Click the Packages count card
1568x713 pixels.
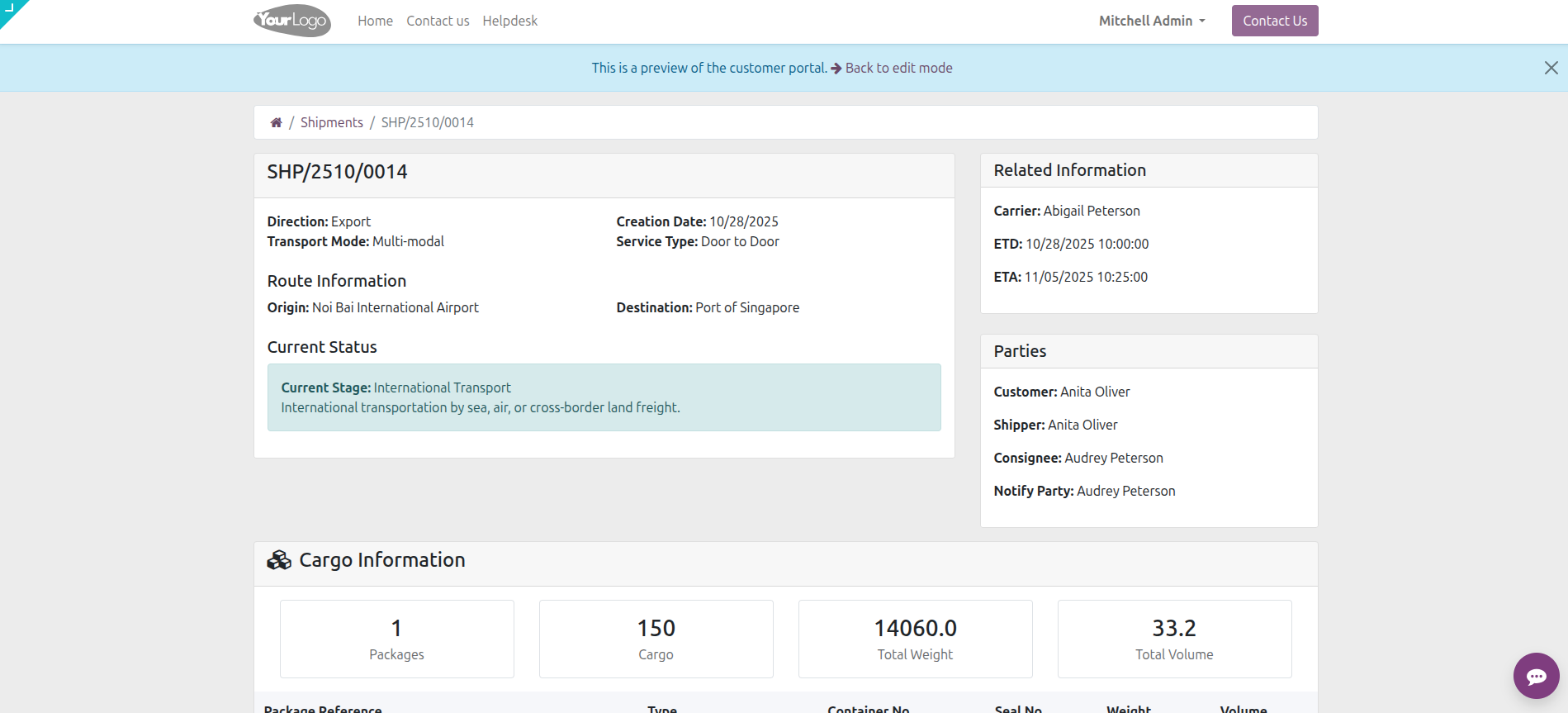pyautogui.click(x=396, y=639)
